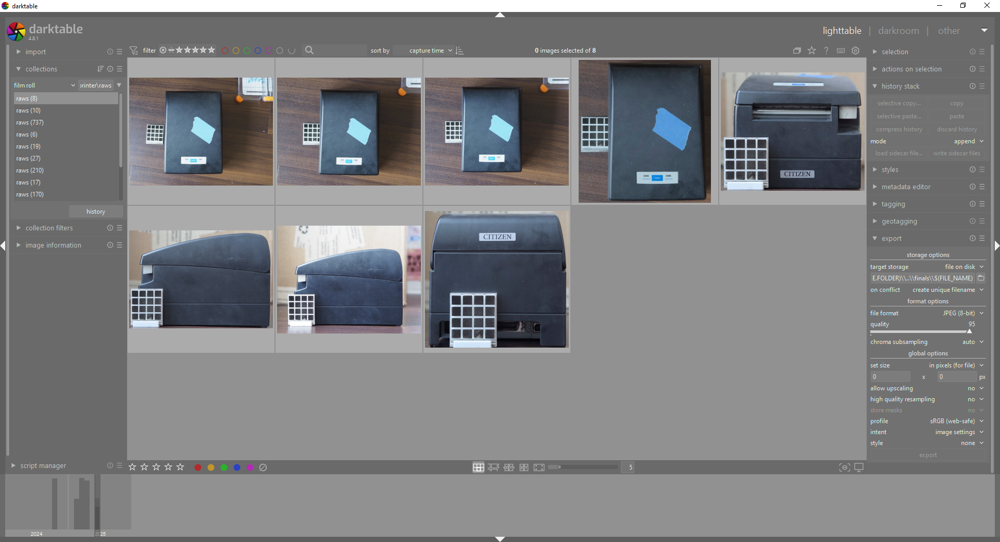The image size is (1000, 542).
Task: Open global preferences gear icon
Action: tap(855, 51)
